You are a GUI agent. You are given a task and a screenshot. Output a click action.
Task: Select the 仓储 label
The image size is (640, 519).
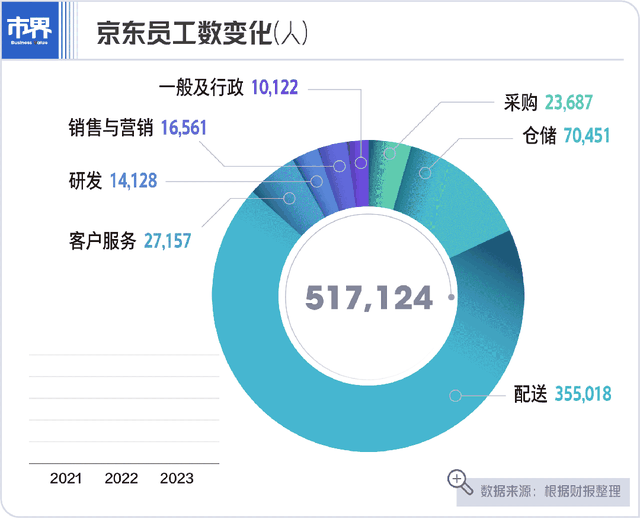(x=539, y=135)
